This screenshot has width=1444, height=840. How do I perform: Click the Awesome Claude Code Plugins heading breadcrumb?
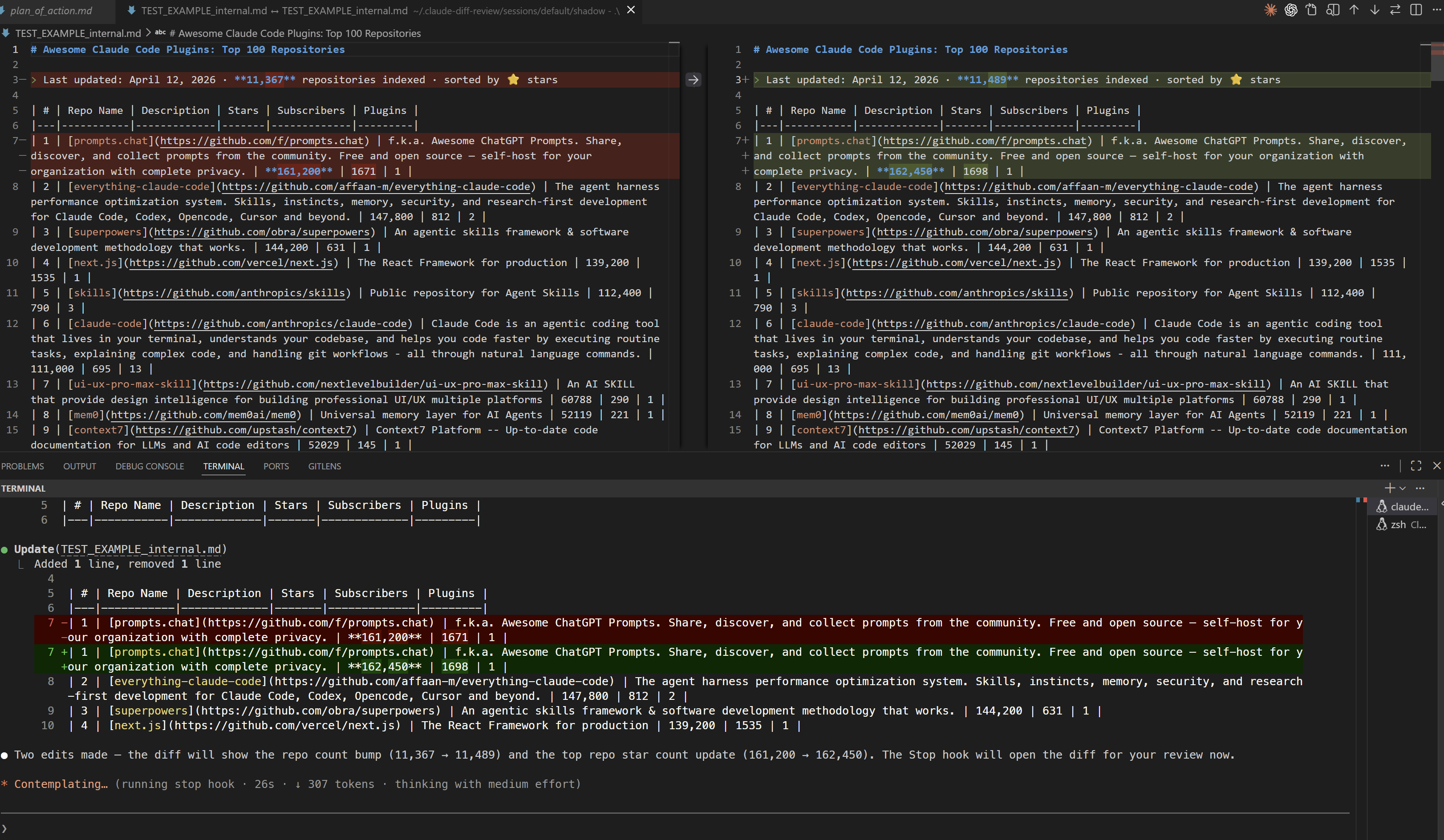(x=295, y=33)
